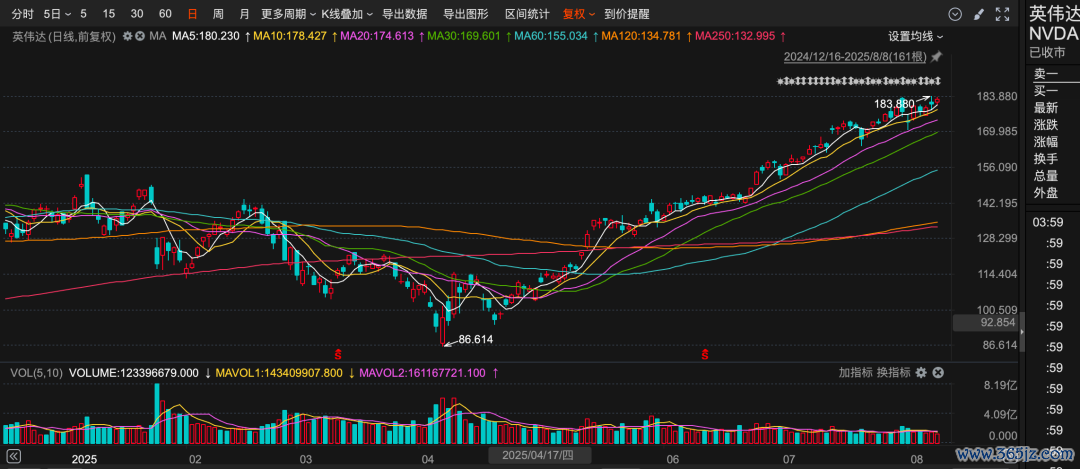Click the 2024/12/16-2025/8/8(161根) date range link

[x=856, y=56]
